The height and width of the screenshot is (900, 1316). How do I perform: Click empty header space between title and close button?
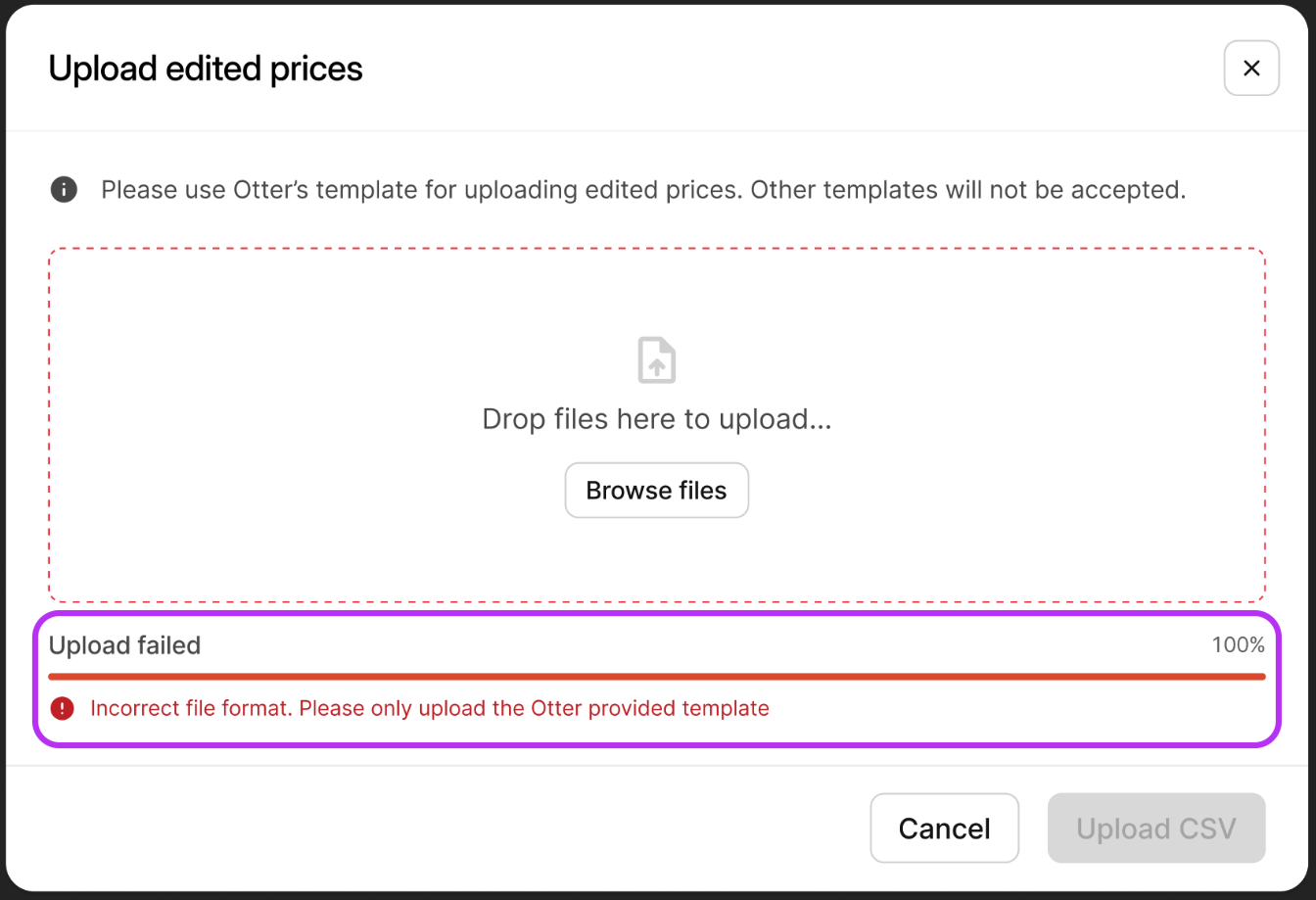(x=783, y=69)
